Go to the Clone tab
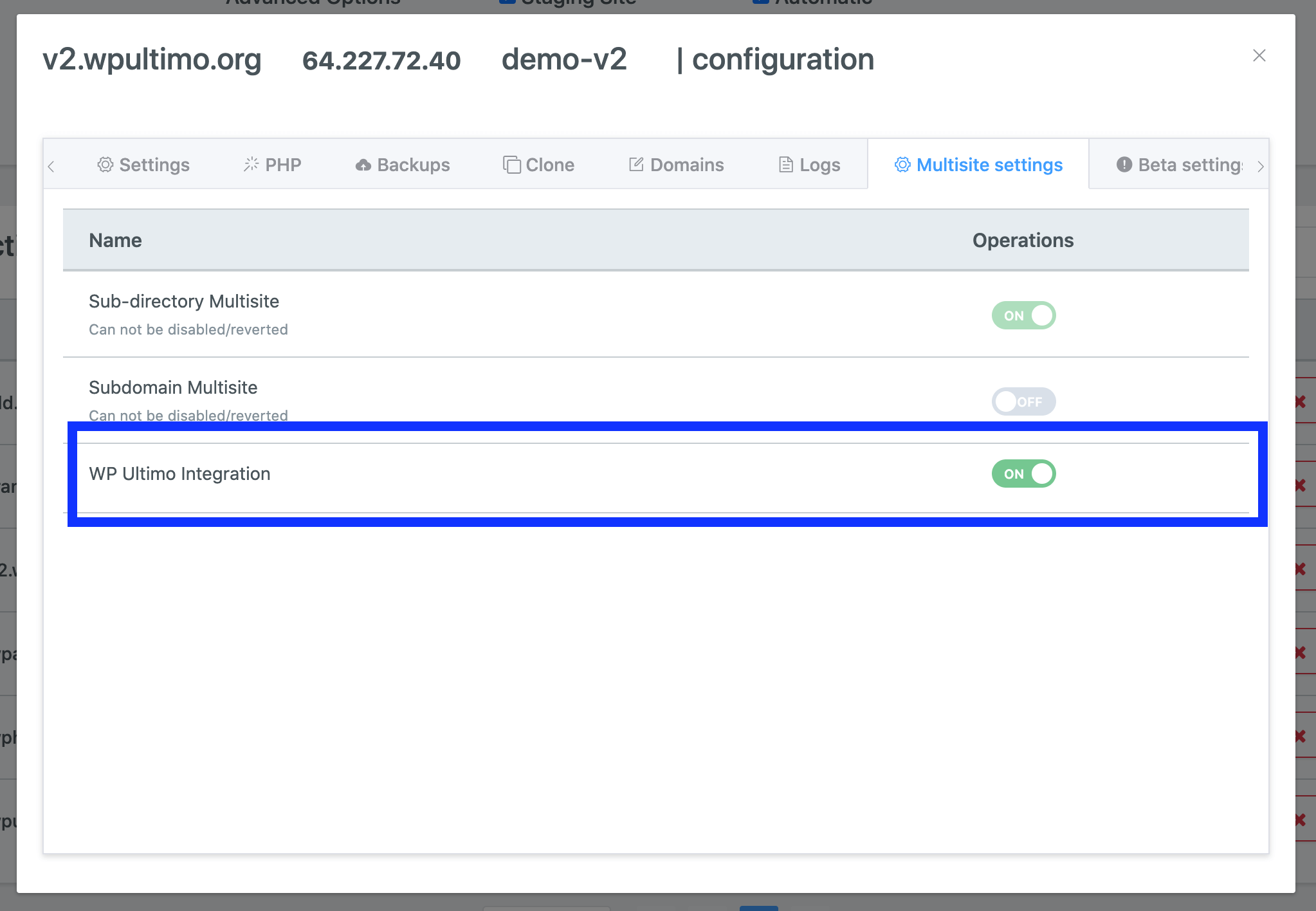Screen dimensions: 1316x911 coord(538,165)
